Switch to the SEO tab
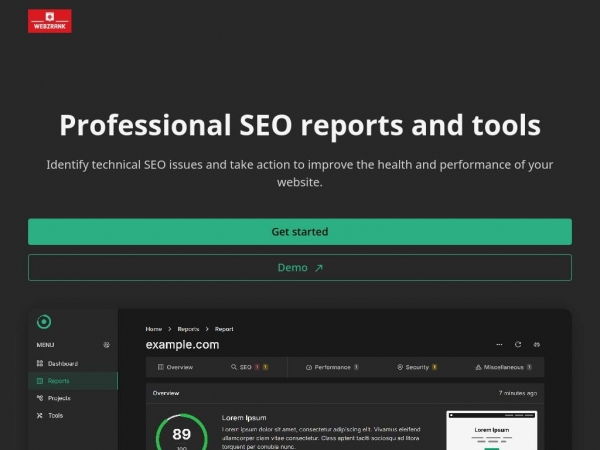 pos(249,367)
